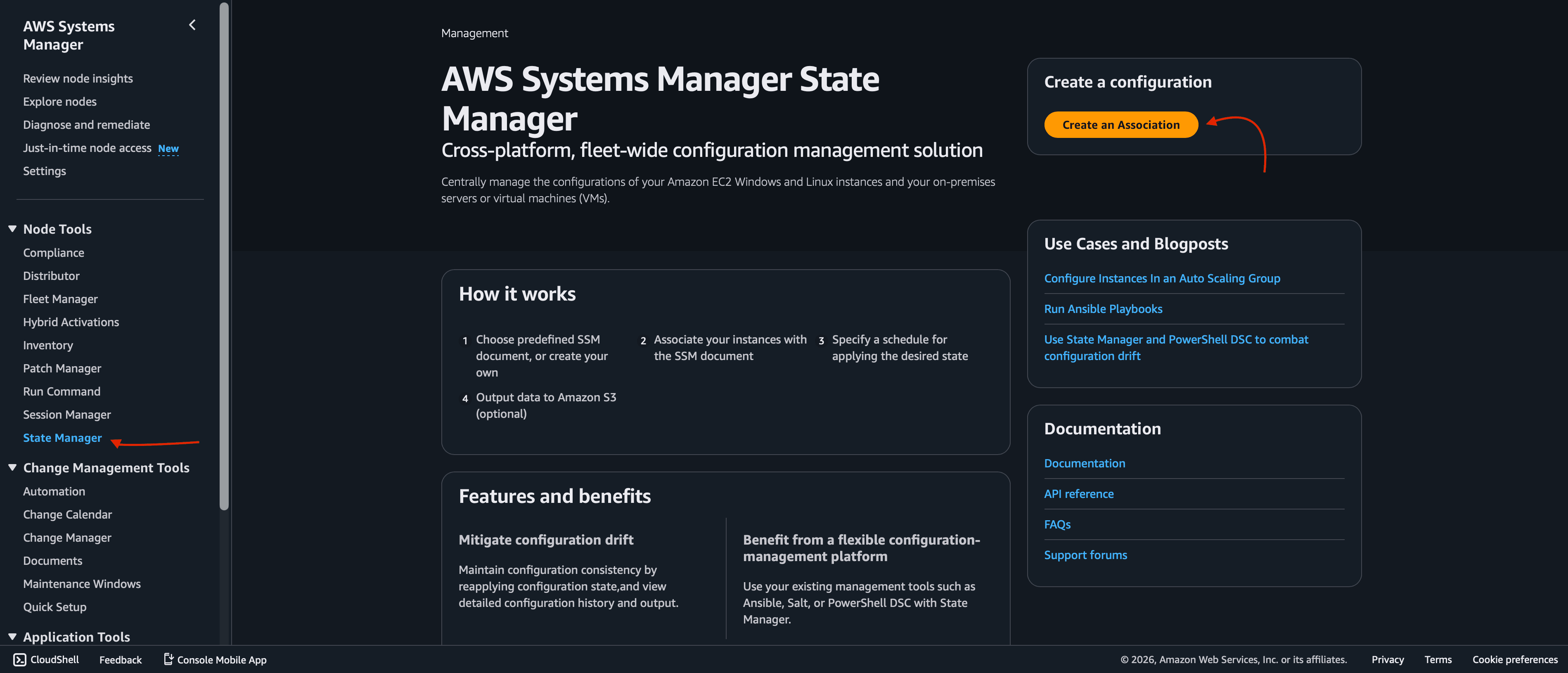Open Change Calendar
Viewport: 1568px width, 673px height.
(x=68, y=514)
